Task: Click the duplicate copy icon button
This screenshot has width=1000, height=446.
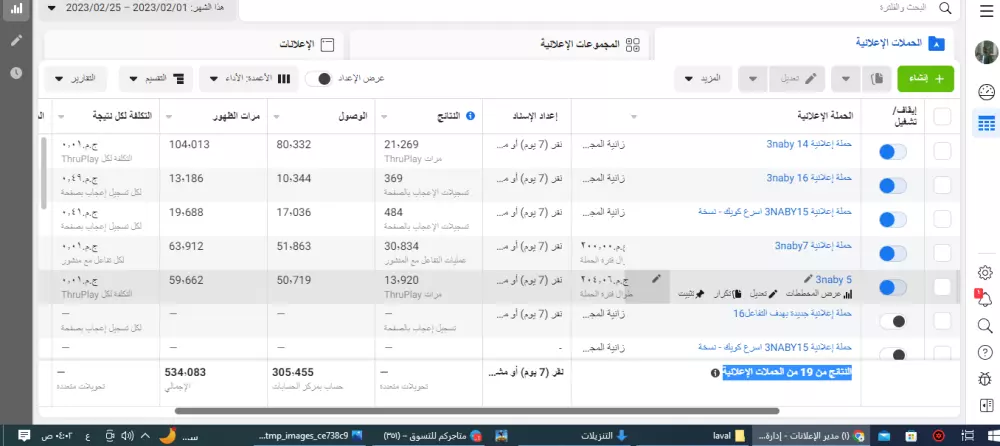Action: click(x=877, y=78)
